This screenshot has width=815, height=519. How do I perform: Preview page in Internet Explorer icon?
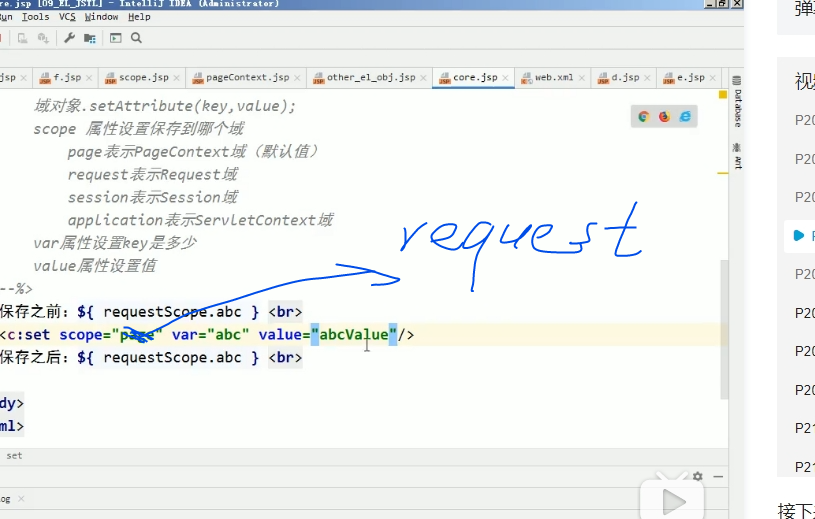[685, 116]
